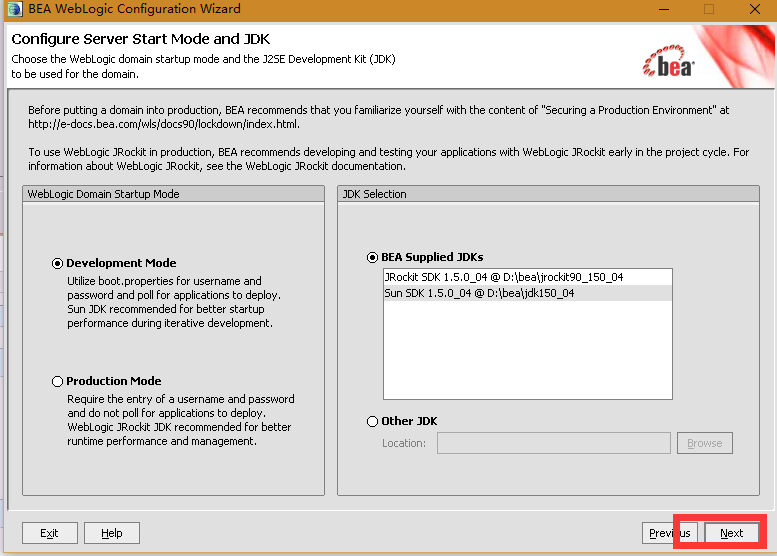Image resolution: width=777 pixels, height=556 pixels.
Task: Choose BEA Supplied JDKs option
Action: click(372, 257)
